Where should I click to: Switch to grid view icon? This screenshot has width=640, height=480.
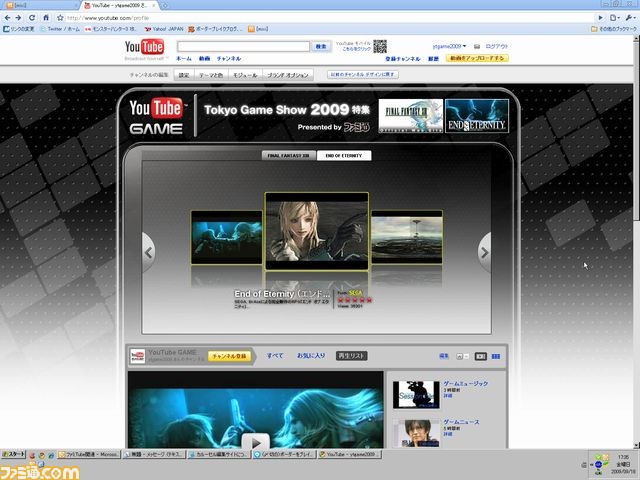[x=496, y=356]
